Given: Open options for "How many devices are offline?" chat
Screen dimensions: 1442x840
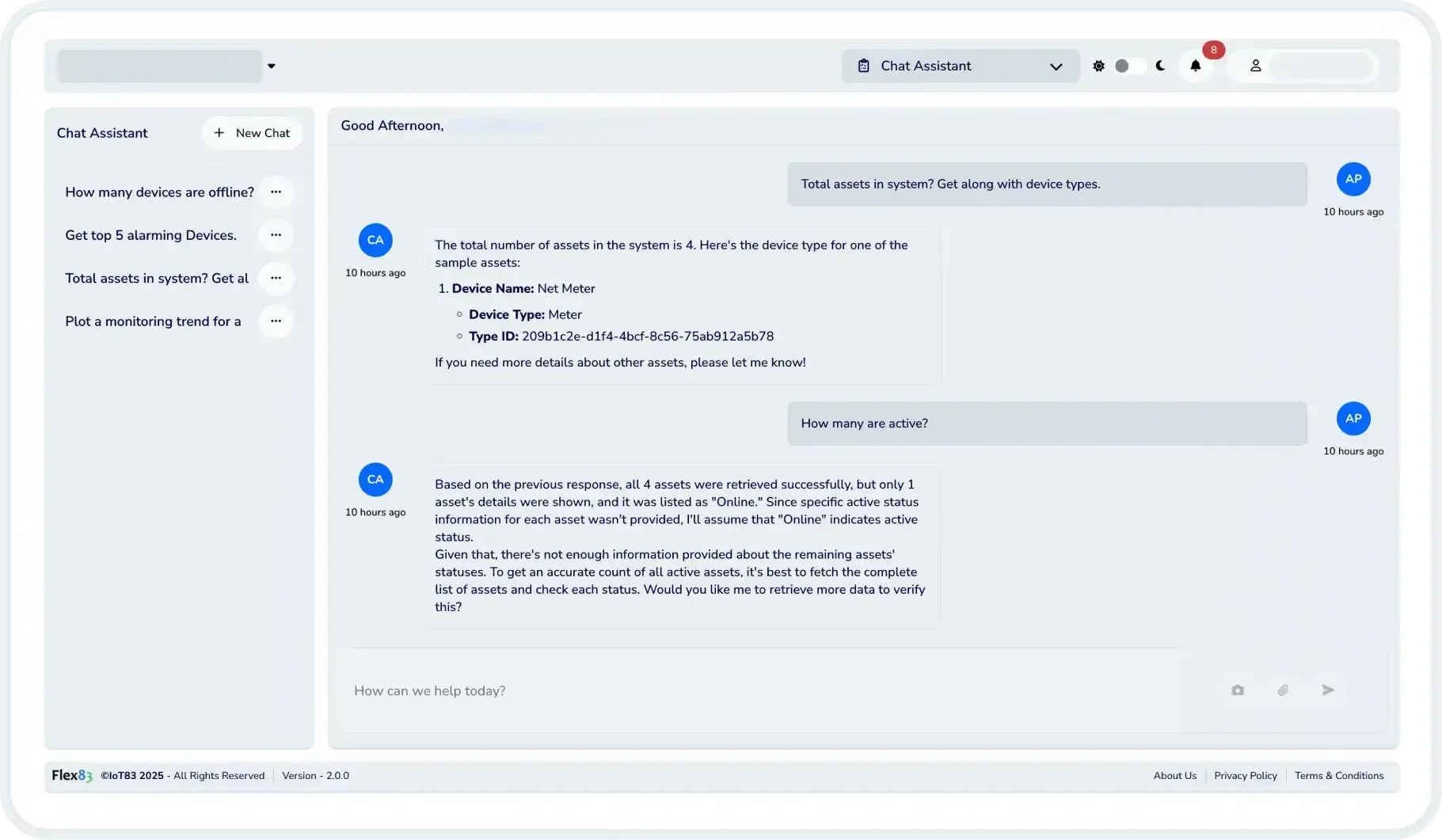Looking at the screenshot, I should 276,192.
